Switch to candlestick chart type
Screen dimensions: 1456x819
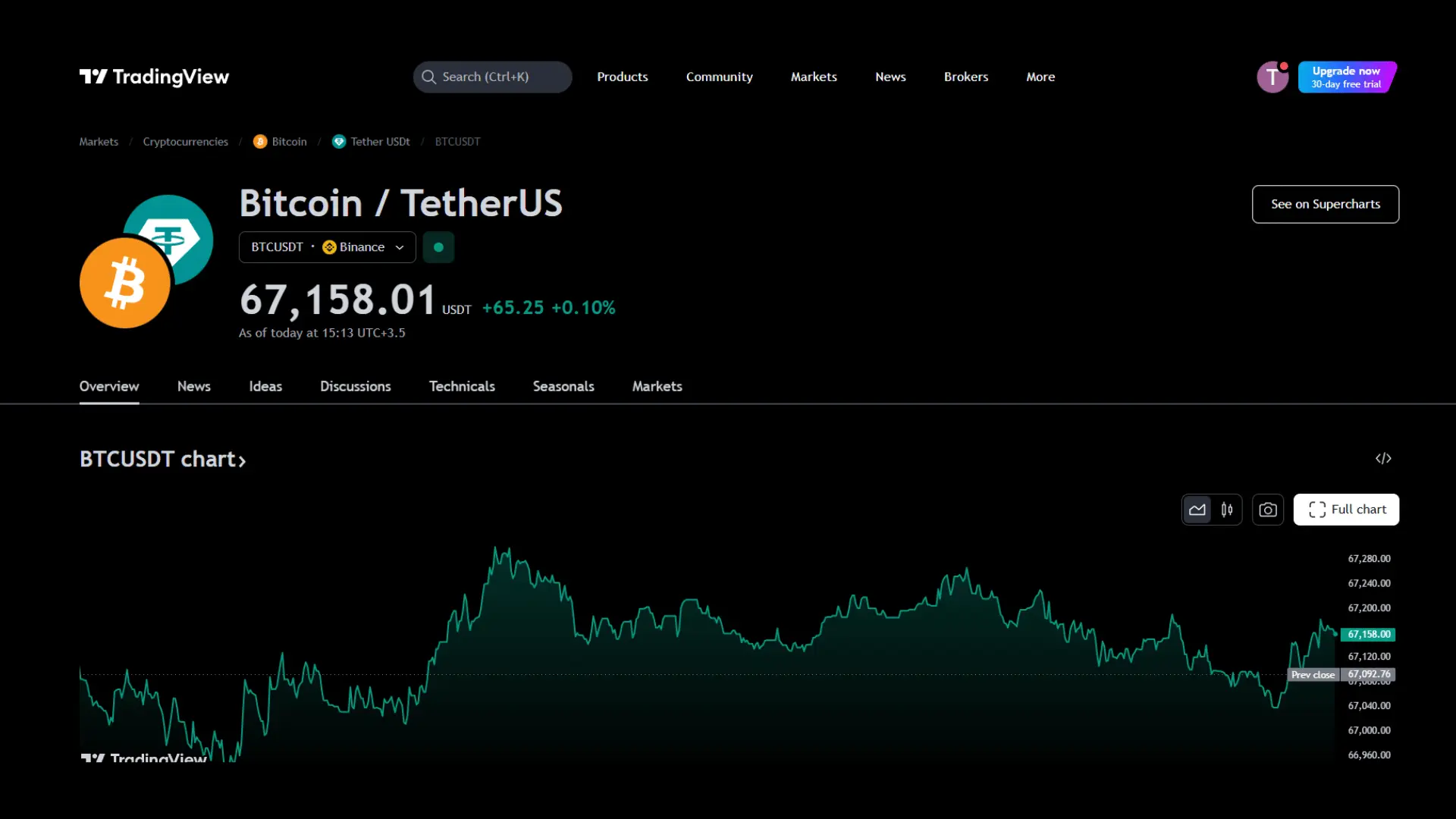click(1227, 510)
